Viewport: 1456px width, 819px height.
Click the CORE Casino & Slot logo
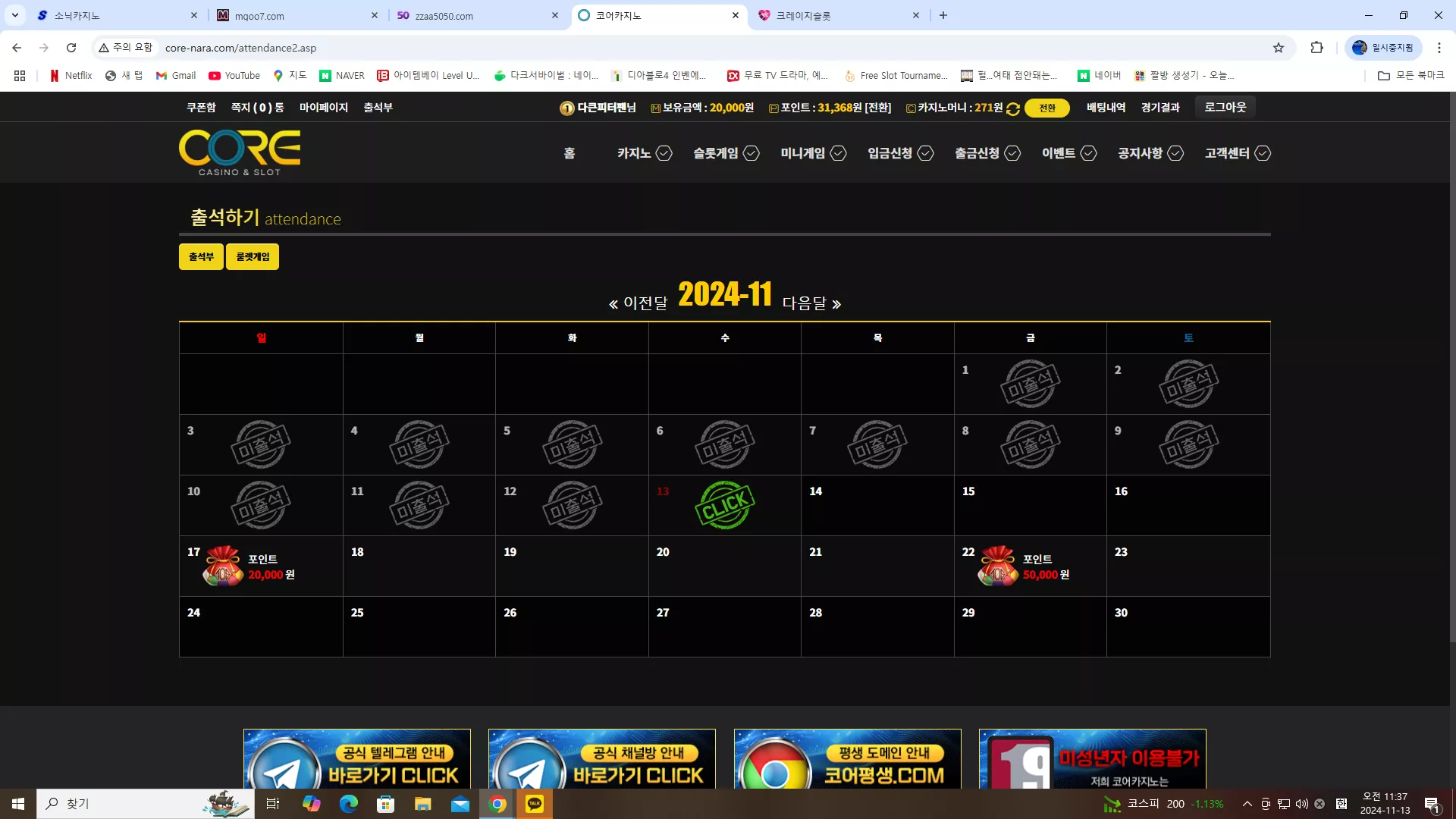tap(240, 152)
